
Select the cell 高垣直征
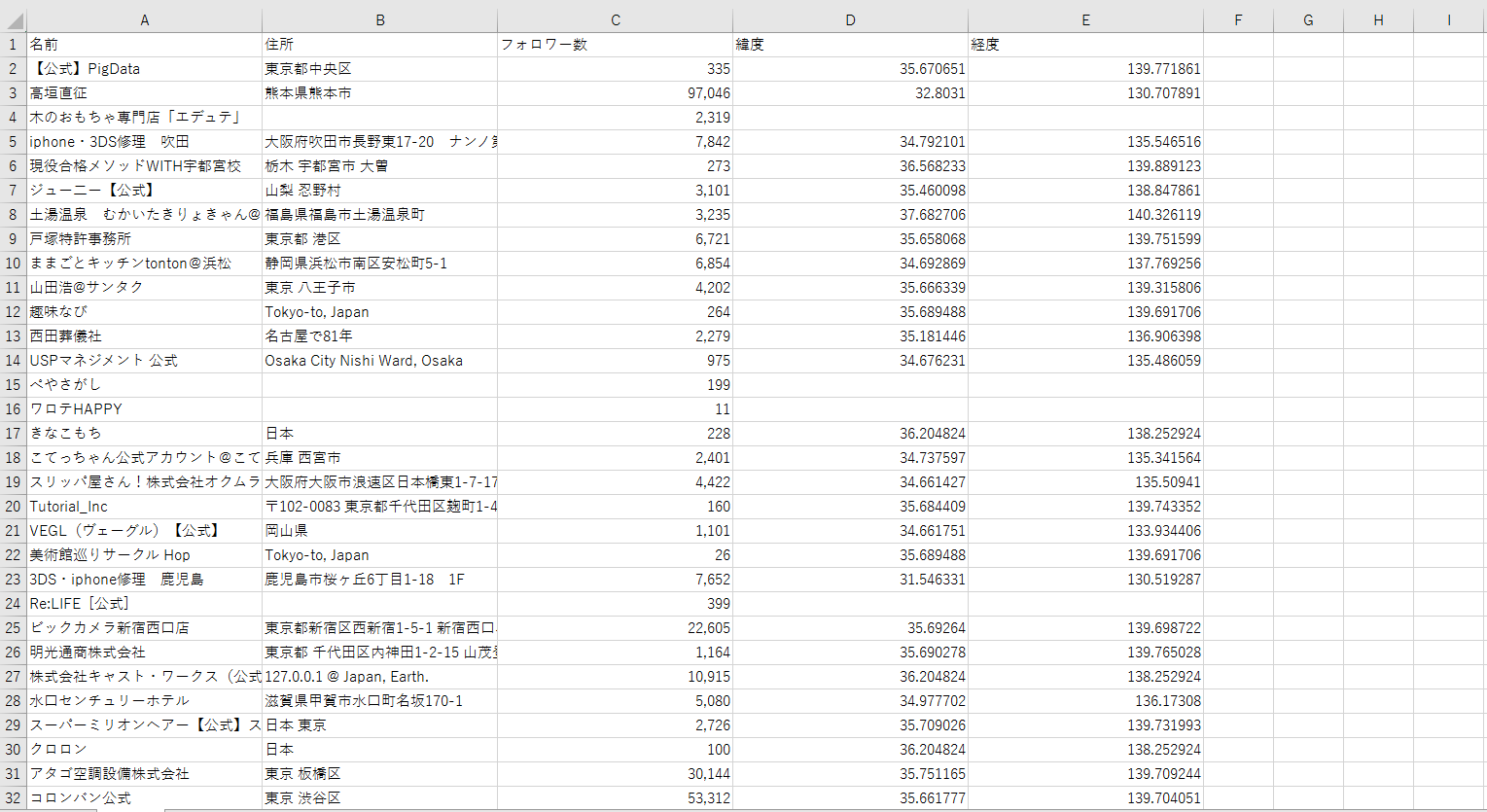[145, 93]
